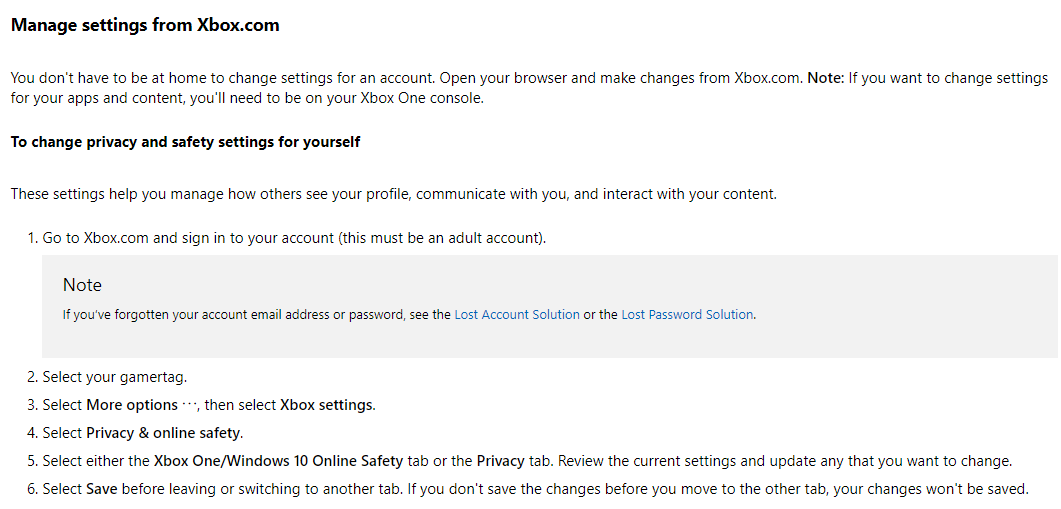The height and width of the screenshot is (509, 1061).
Task: Click step 1 'Go to Xbox.com and sign in' text
Action: pos(294,238)
